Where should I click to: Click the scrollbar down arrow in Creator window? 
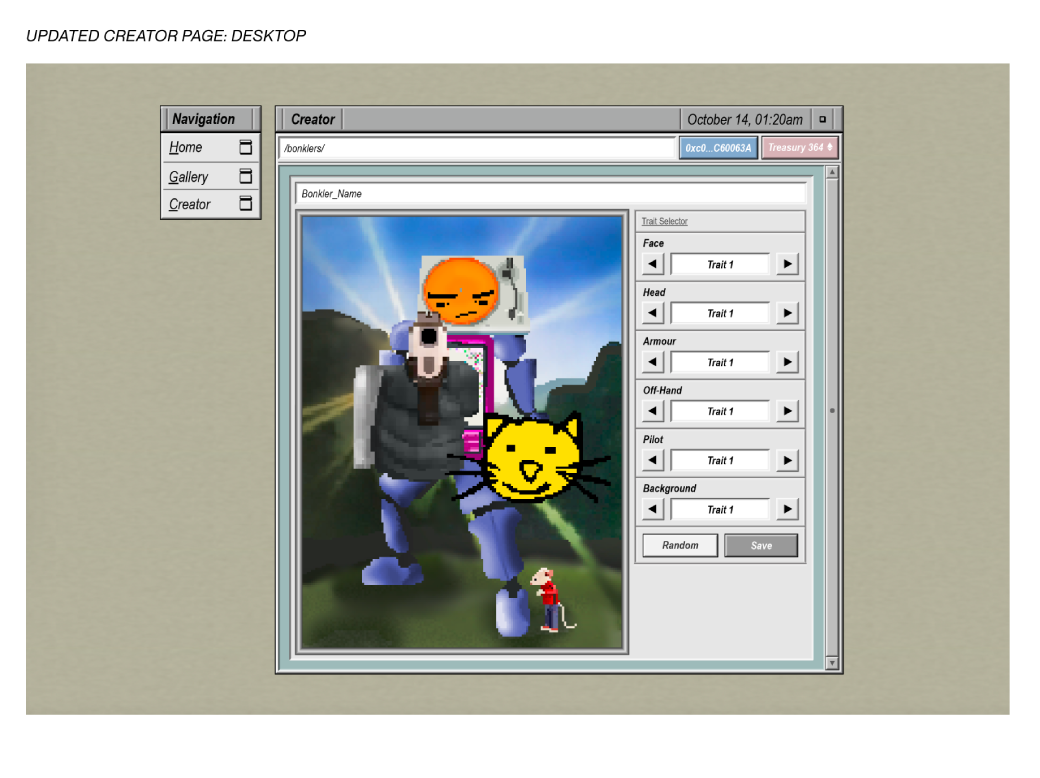point(832,663)
